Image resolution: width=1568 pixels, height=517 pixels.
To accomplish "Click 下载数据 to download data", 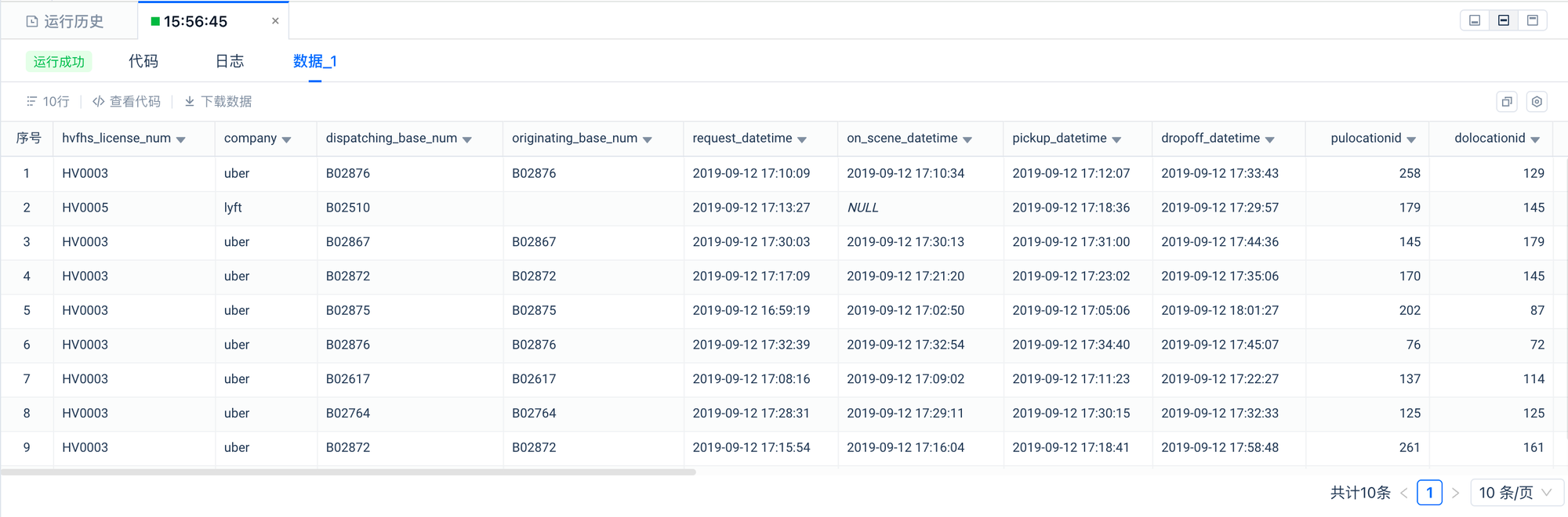I will tap(218, 102).
